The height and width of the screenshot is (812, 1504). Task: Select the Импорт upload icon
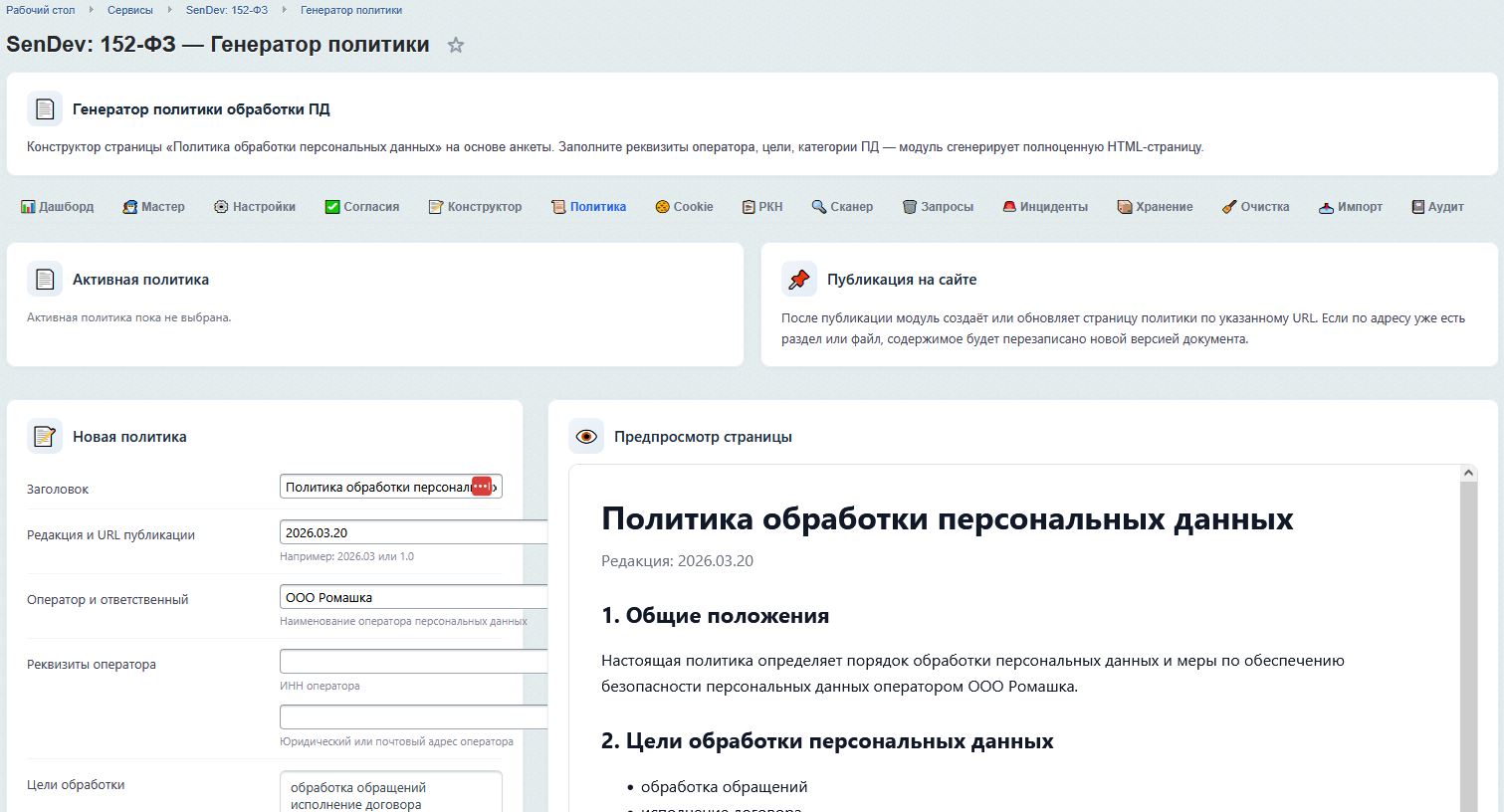click(x=1325, y=206)
